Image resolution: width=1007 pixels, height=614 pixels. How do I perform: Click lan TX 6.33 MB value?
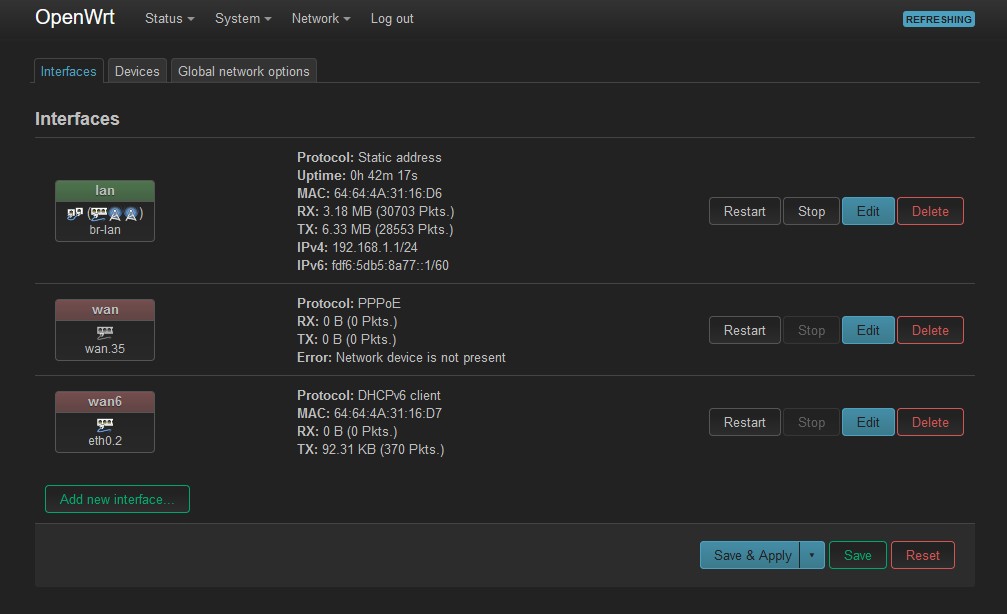(375, 229)
